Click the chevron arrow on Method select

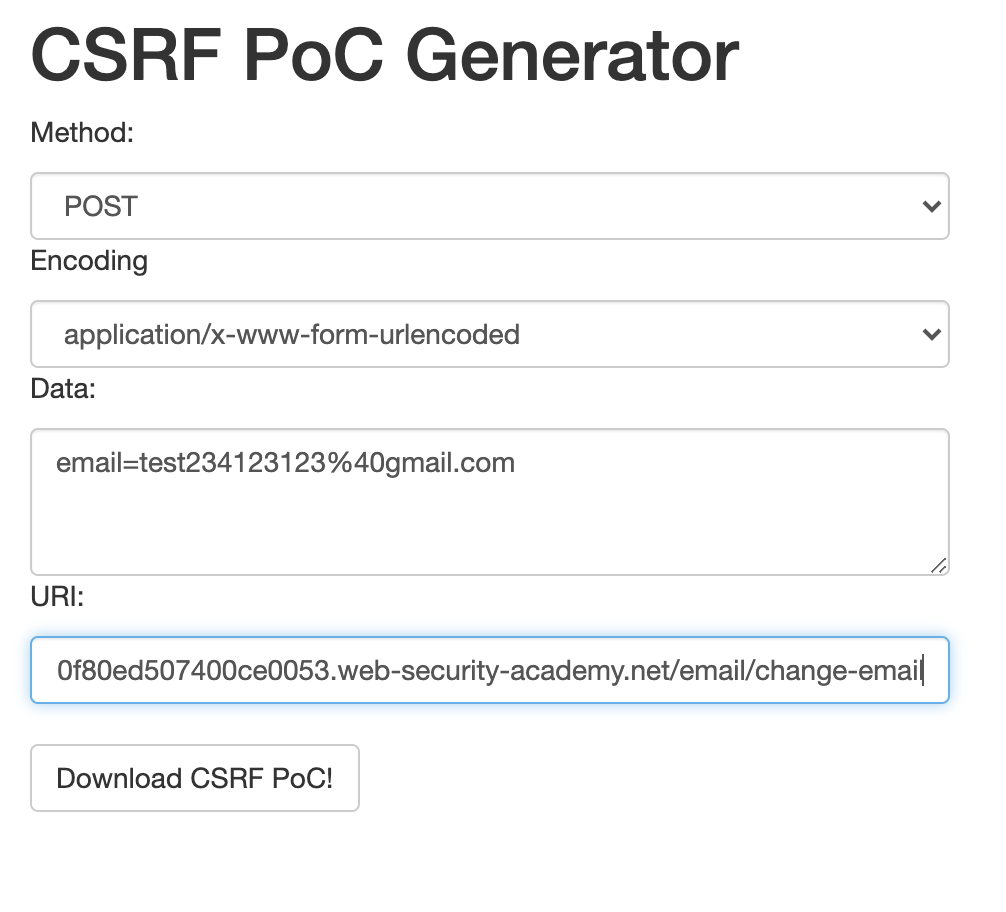pos(931,207)
